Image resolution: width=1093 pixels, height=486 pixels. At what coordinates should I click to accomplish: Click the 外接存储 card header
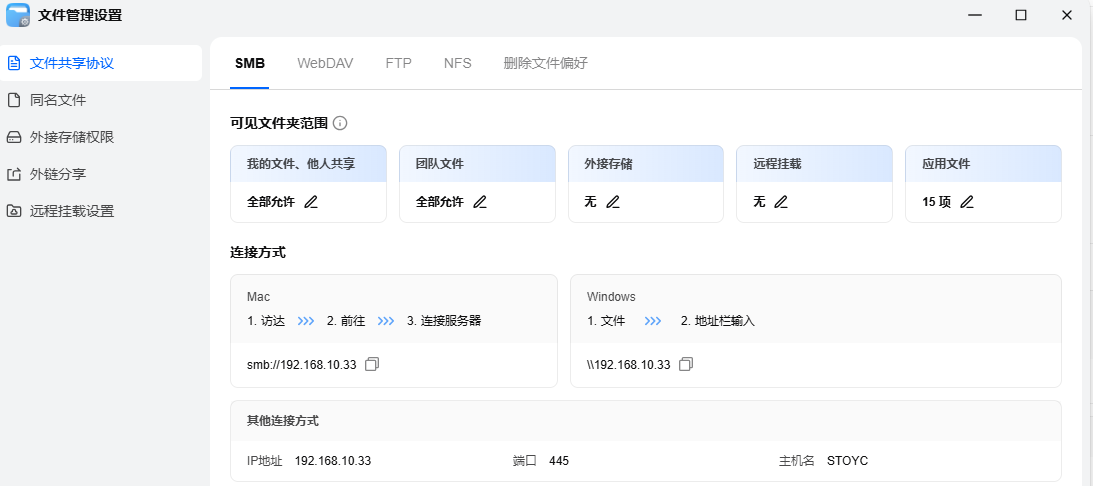(x=646, y=164)
